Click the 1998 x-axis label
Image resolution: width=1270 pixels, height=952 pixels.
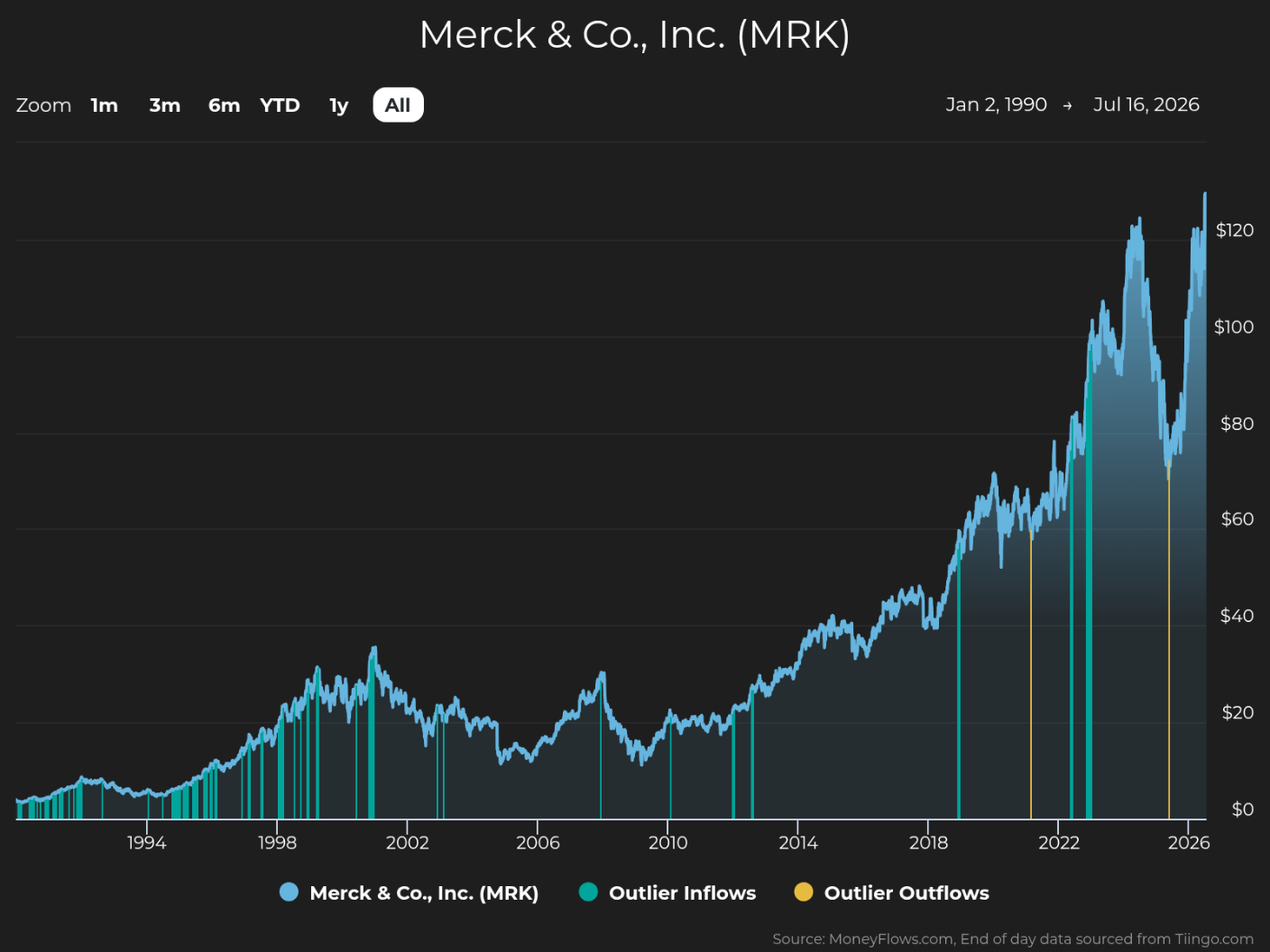click(x=277, y=843)
